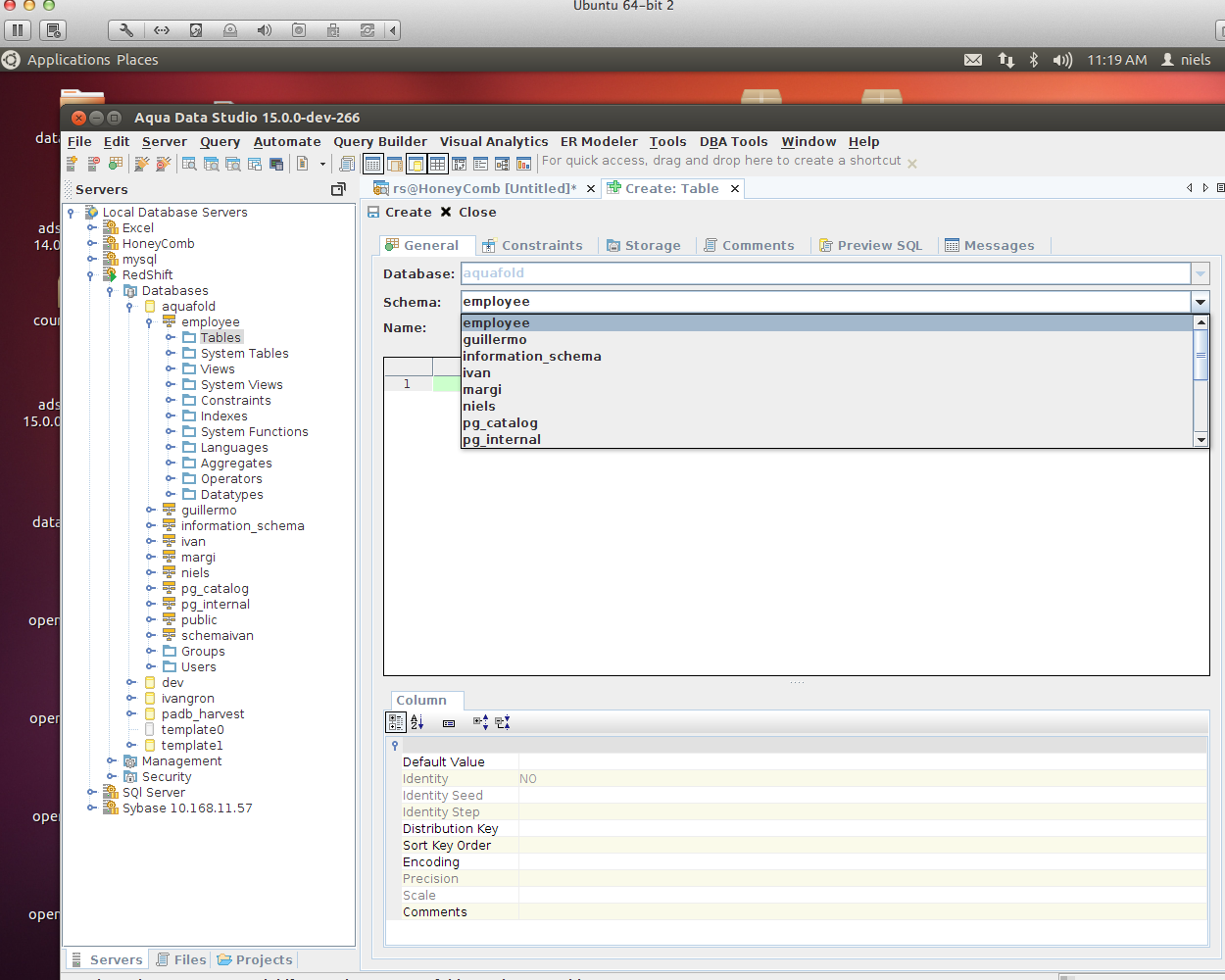The width and height of the screenshot is (1225, 980).
Task: Click the undock icon in Servers panel header
Action: click(338, 189)
